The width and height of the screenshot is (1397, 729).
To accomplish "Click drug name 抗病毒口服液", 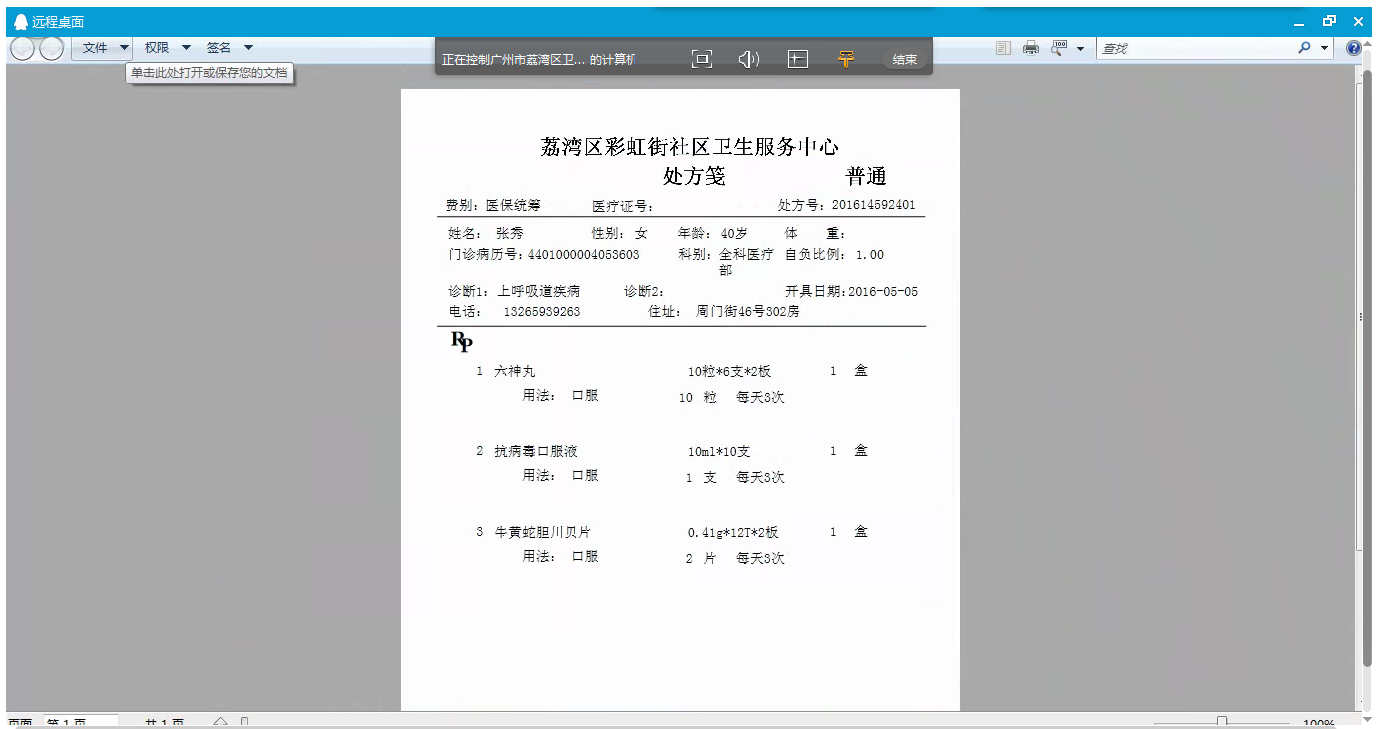I will [536, 452].
